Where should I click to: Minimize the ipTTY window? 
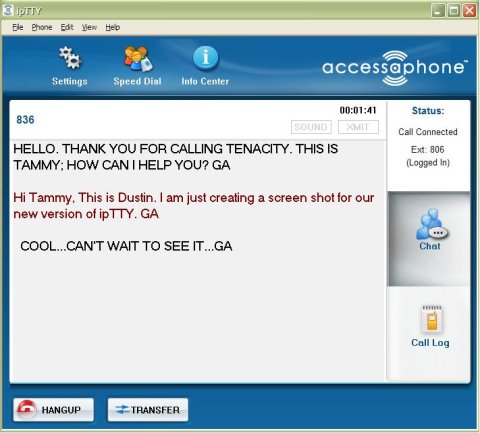pos(438,11)
